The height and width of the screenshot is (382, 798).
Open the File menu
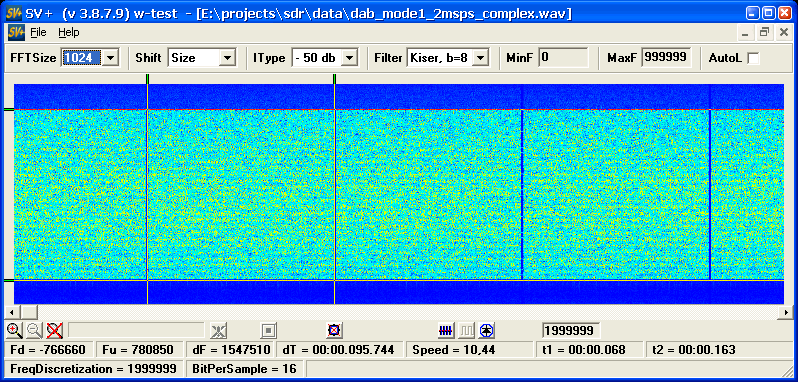[38, 32]
